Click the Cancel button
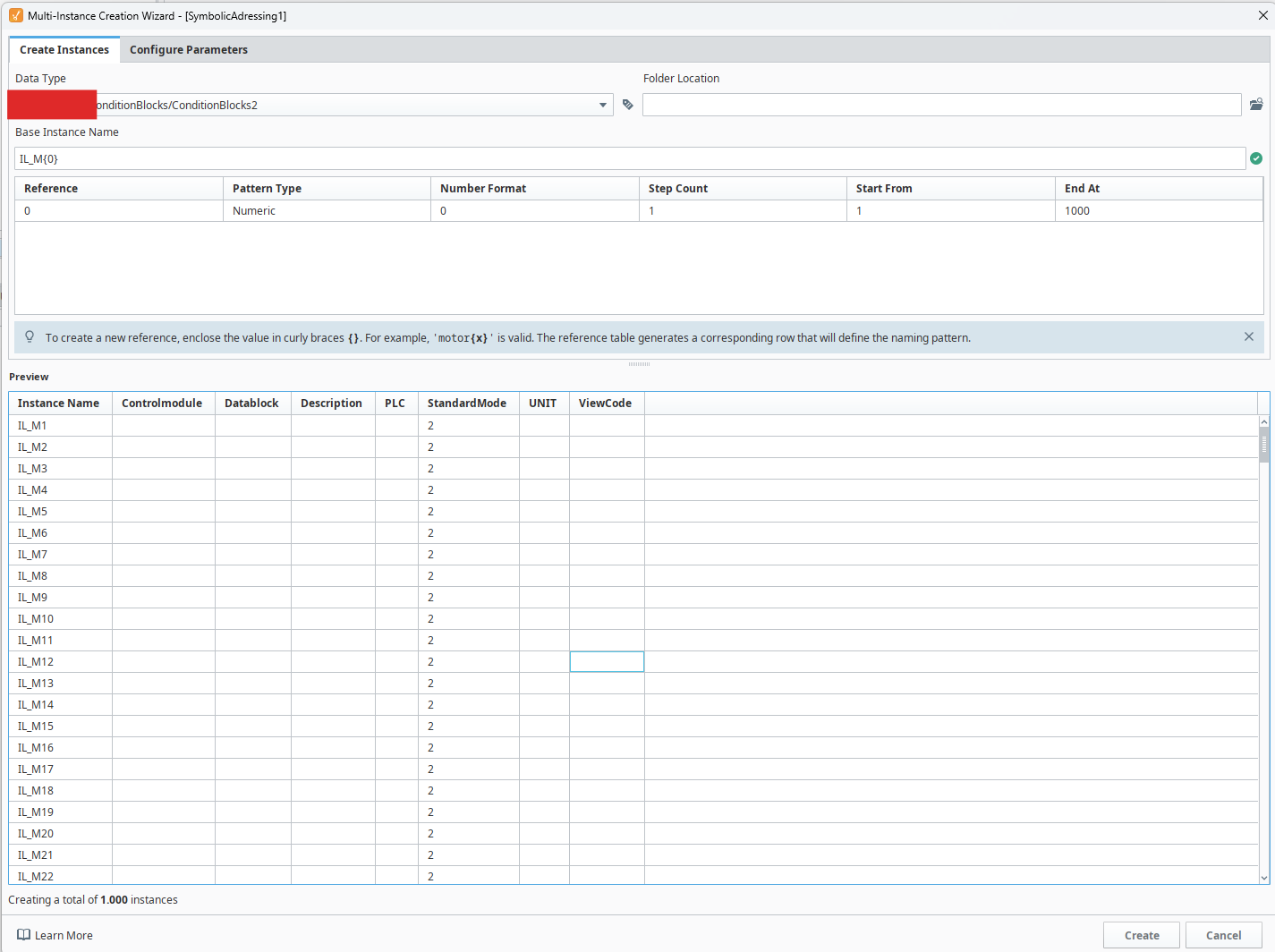The height and width of the screenshot is (952, 1275). click(x=1224, y=935)
